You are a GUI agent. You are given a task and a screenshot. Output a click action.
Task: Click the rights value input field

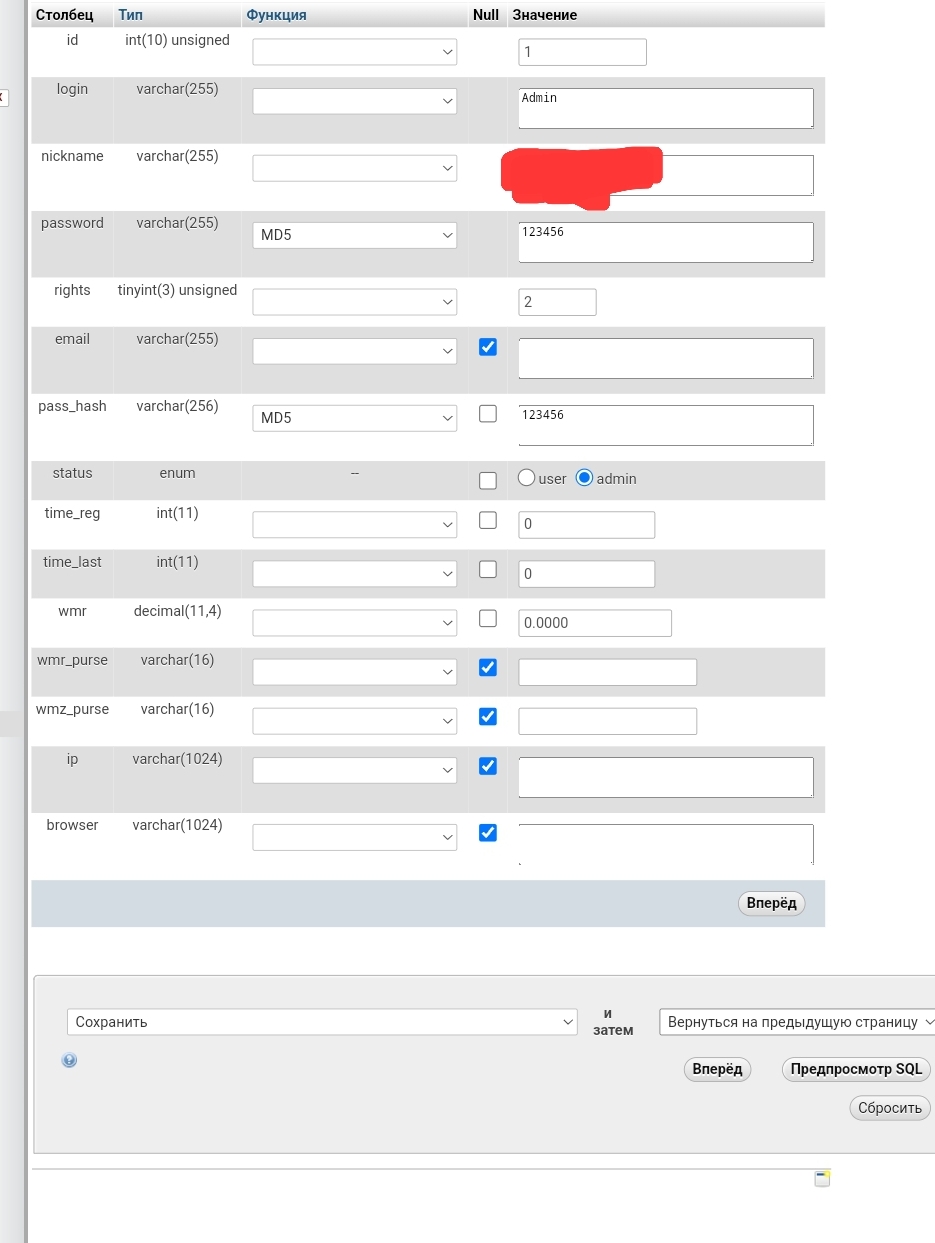pos(557,302)
